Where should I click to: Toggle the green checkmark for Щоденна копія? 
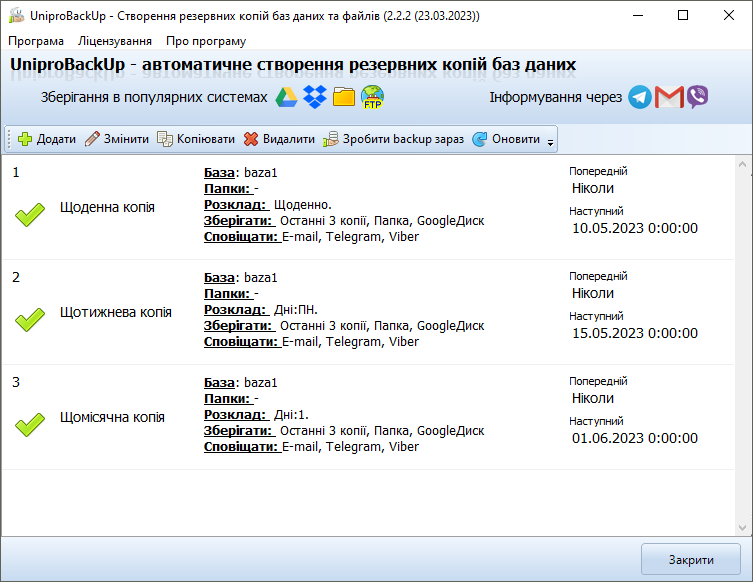[30, 214]
